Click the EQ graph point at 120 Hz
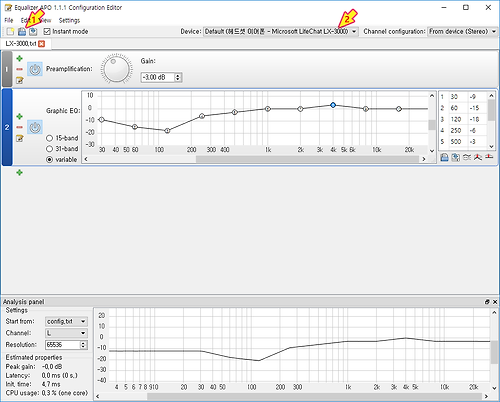This screenshot has height=402, width=500. 167,131
